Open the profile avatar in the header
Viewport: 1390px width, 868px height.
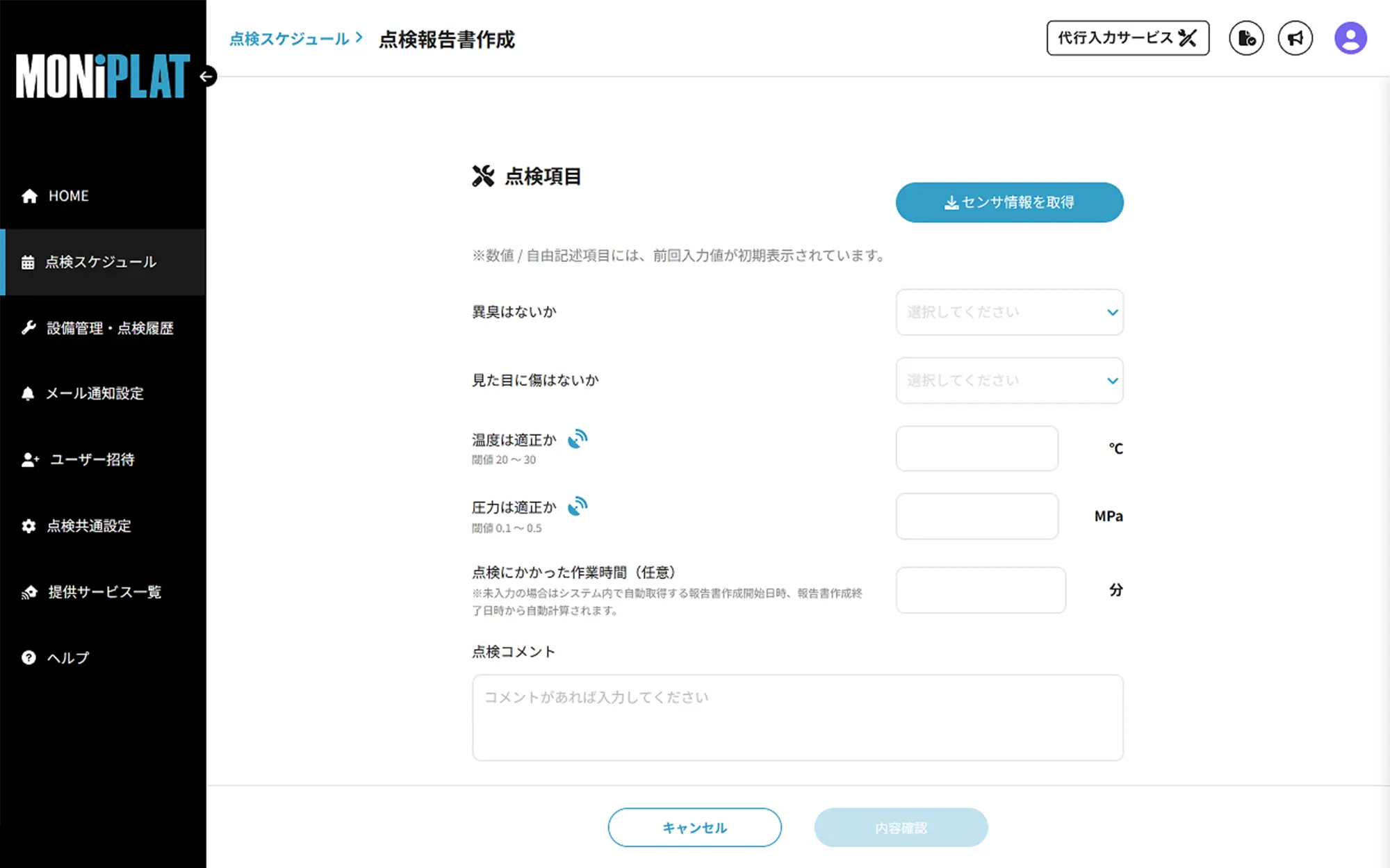1348,38
